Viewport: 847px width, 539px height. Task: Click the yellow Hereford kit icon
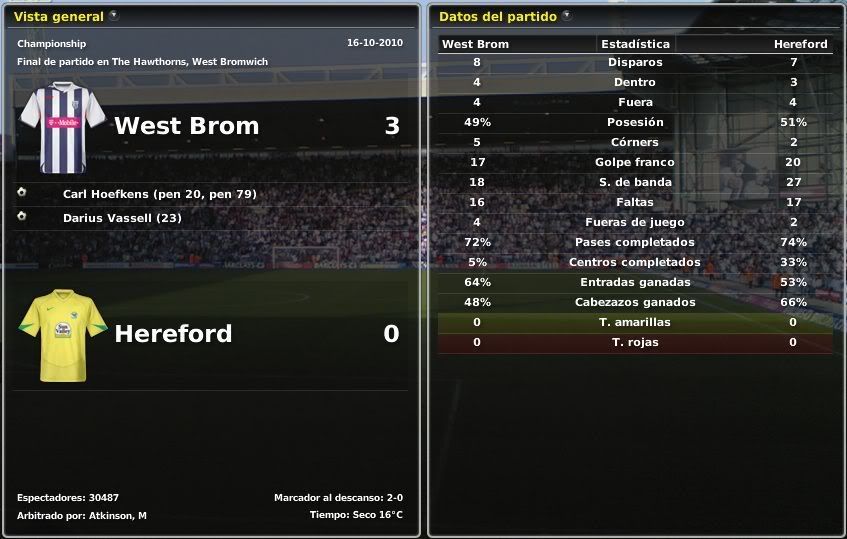[x=63, y=334]
